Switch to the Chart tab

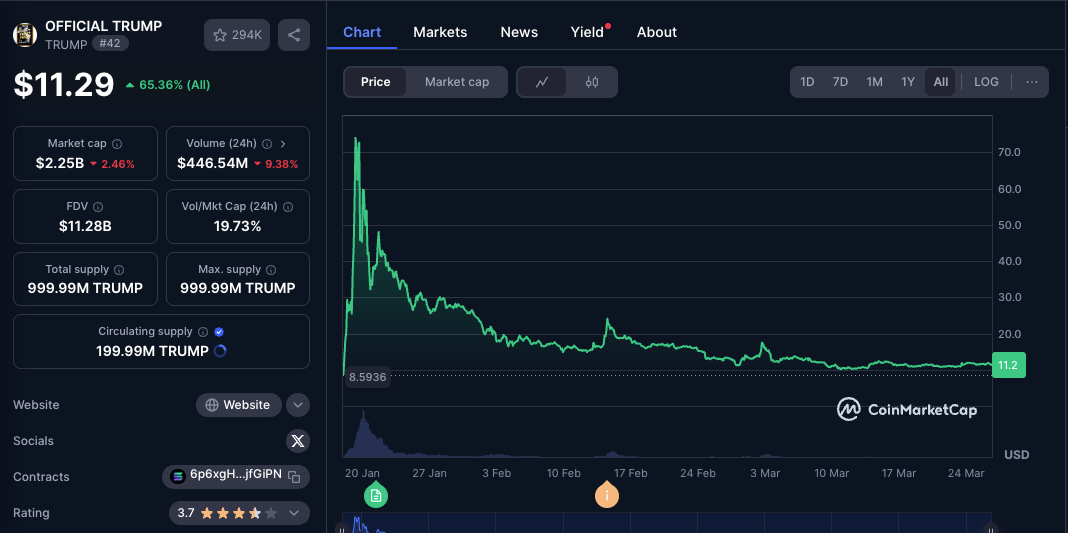[x=362, y=32]
